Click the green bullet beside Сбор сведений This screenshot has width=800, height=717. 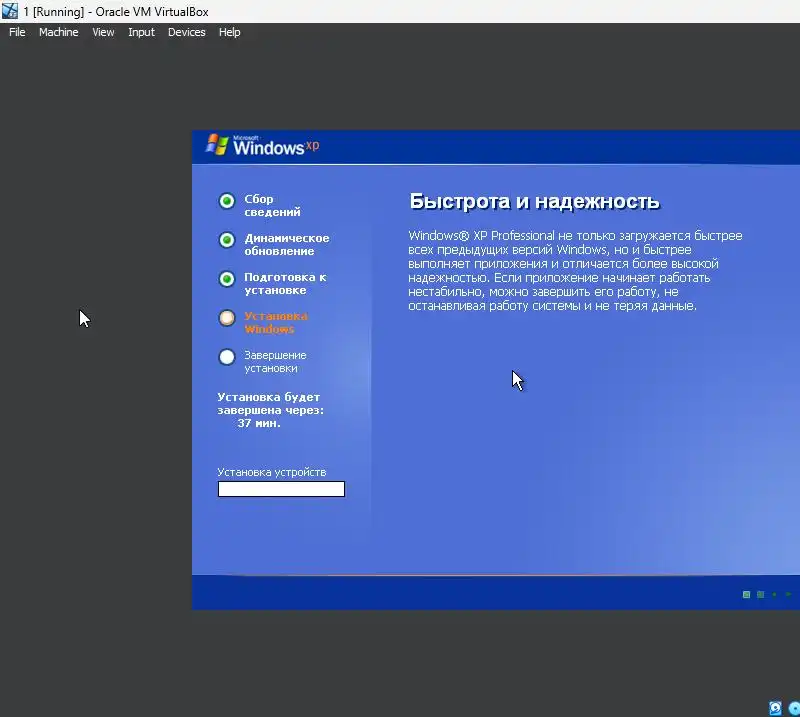tap(227, 201)
